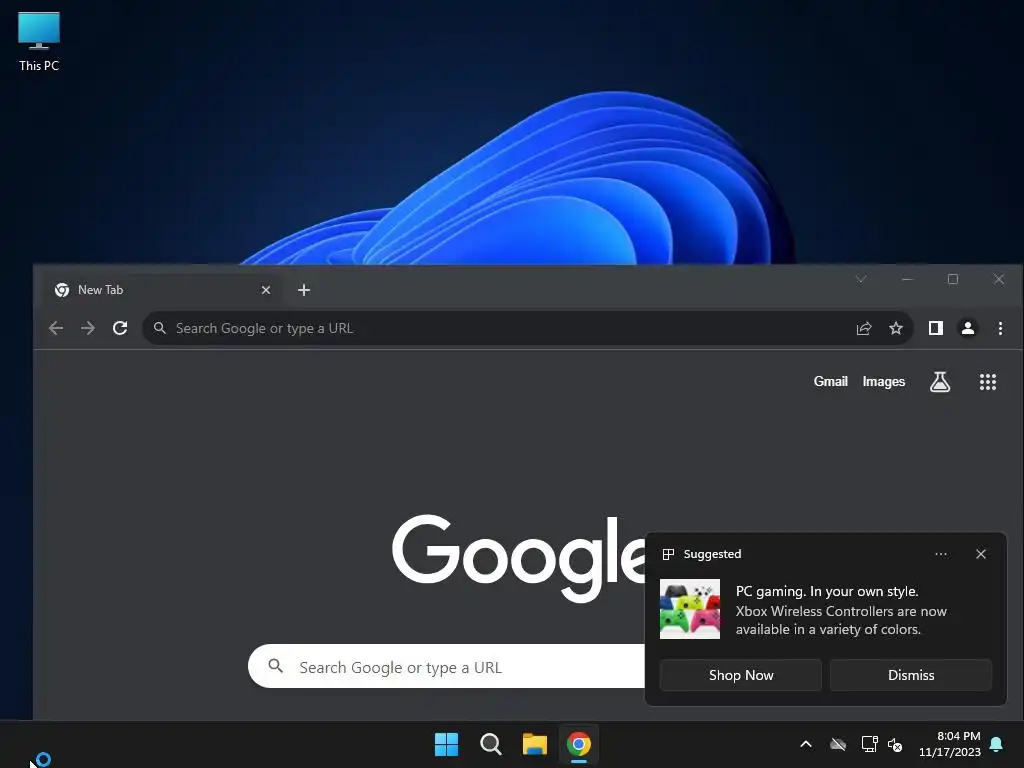Dismiss the Suggested notification
The image size is (1024, 768).
[910, 675]
